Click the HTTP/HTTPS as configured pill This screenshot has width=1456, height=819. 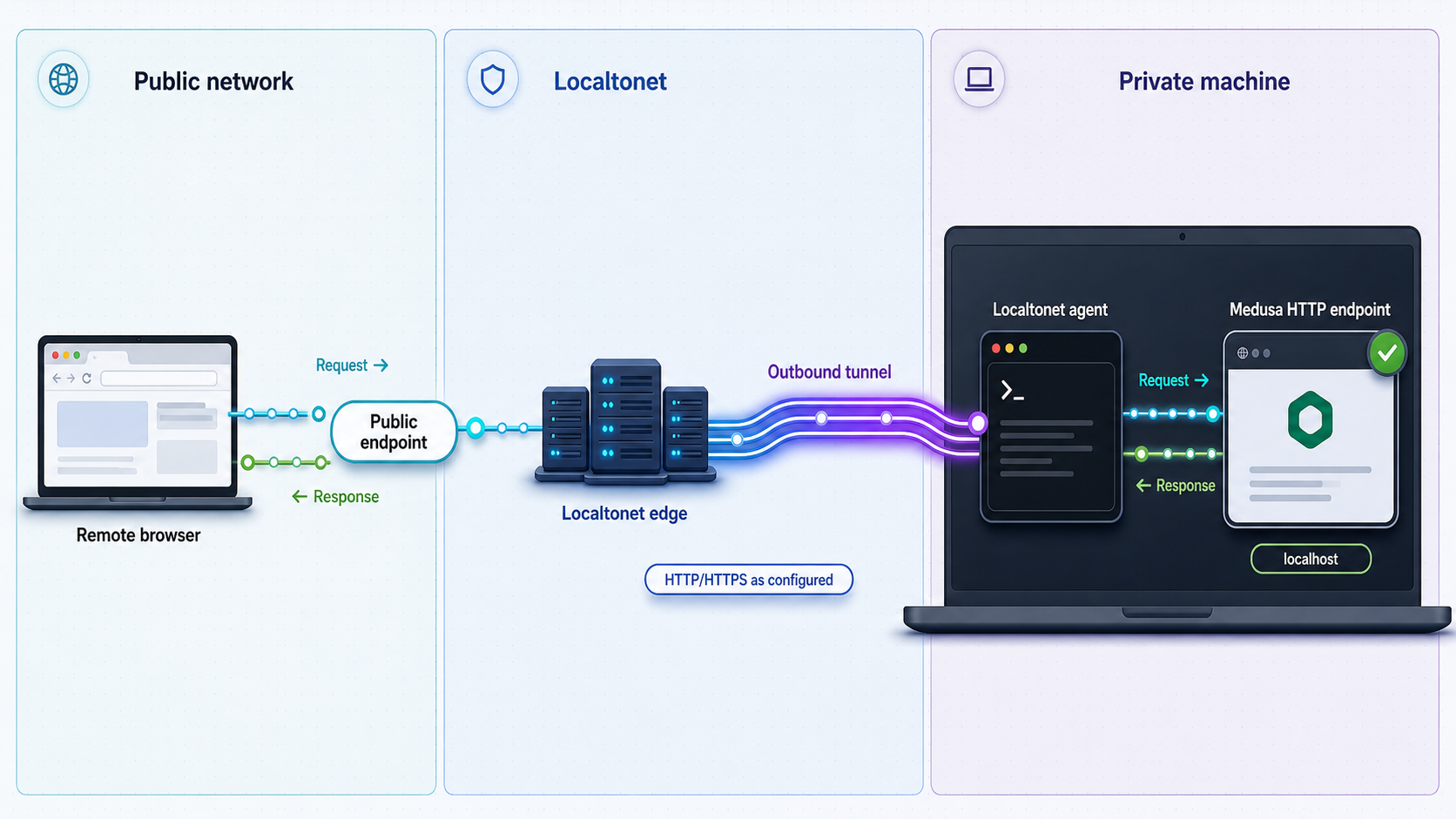point(749,580)
